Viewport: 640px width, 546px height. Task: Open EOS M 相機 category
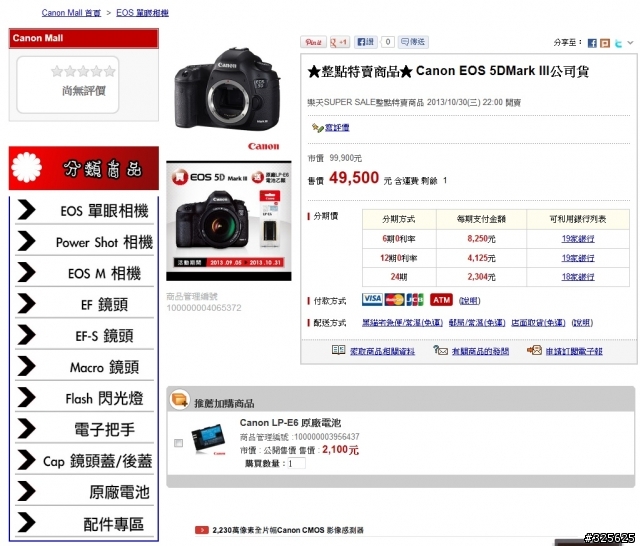[x=84, y=273]
